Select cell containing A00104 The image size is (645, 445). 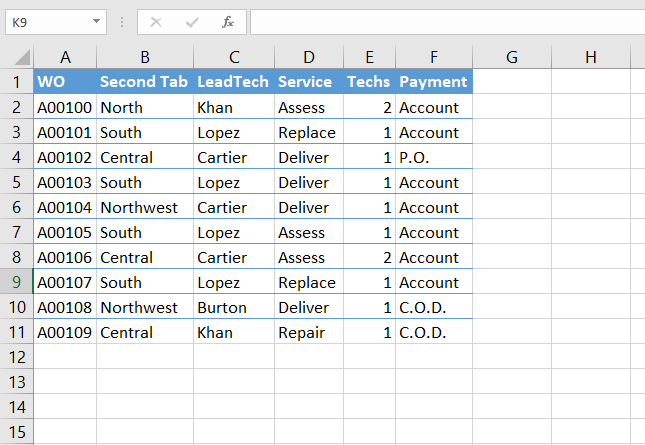[65, 207]
